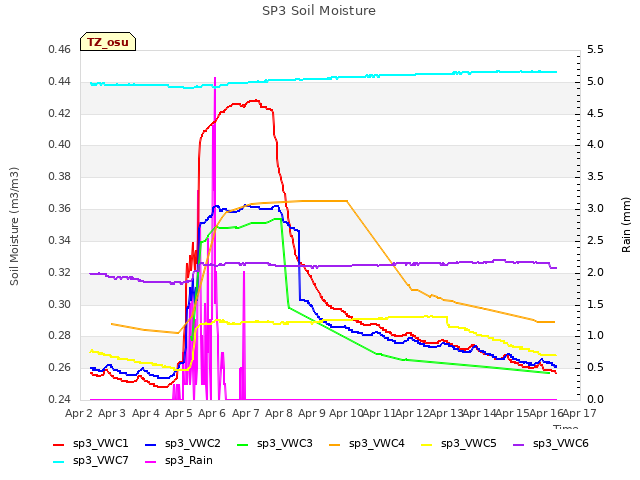Click the 0.24 soil moisture tick value
Image resolution: width=640 pixels, height=480 pixels.
[x=60, y=399]
